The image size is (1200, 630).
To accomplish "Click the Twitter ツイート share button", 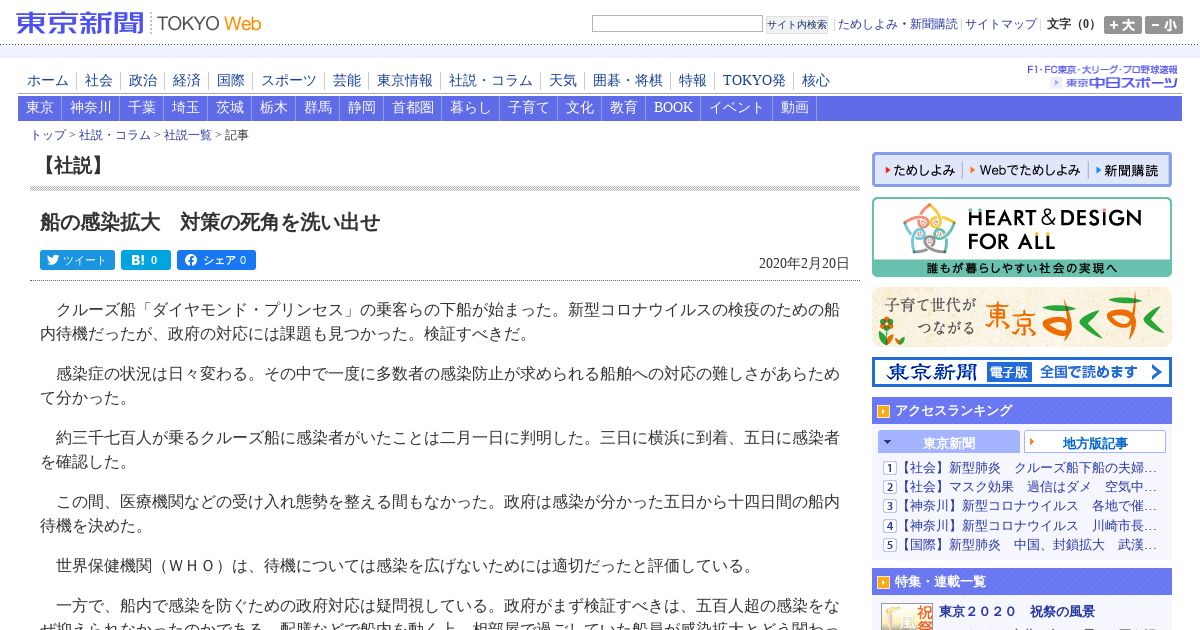I will click(x=77, y=260).
